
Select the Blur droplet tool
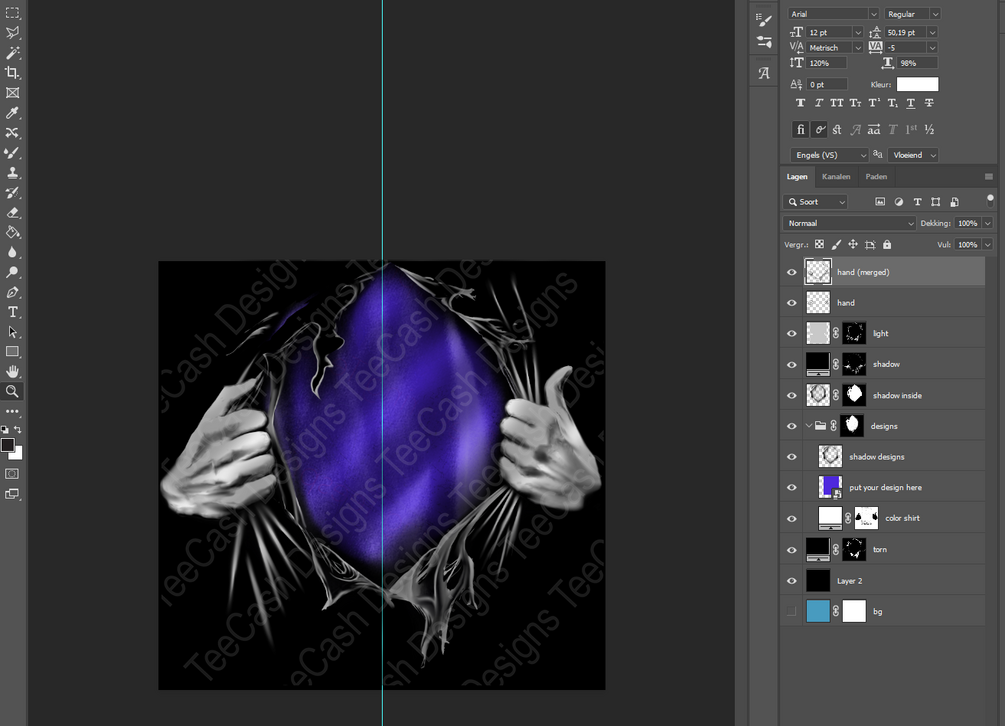(12, 252)
